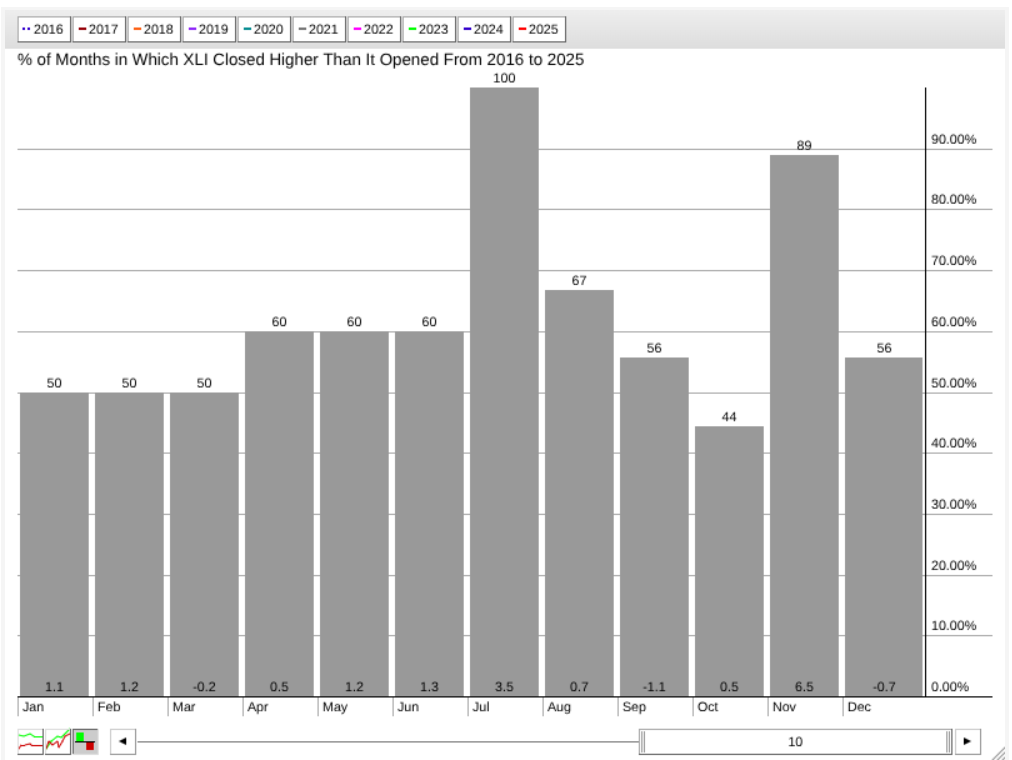Toggle the 2022 year legend button
1012x760 pixels.
[374, 29]
